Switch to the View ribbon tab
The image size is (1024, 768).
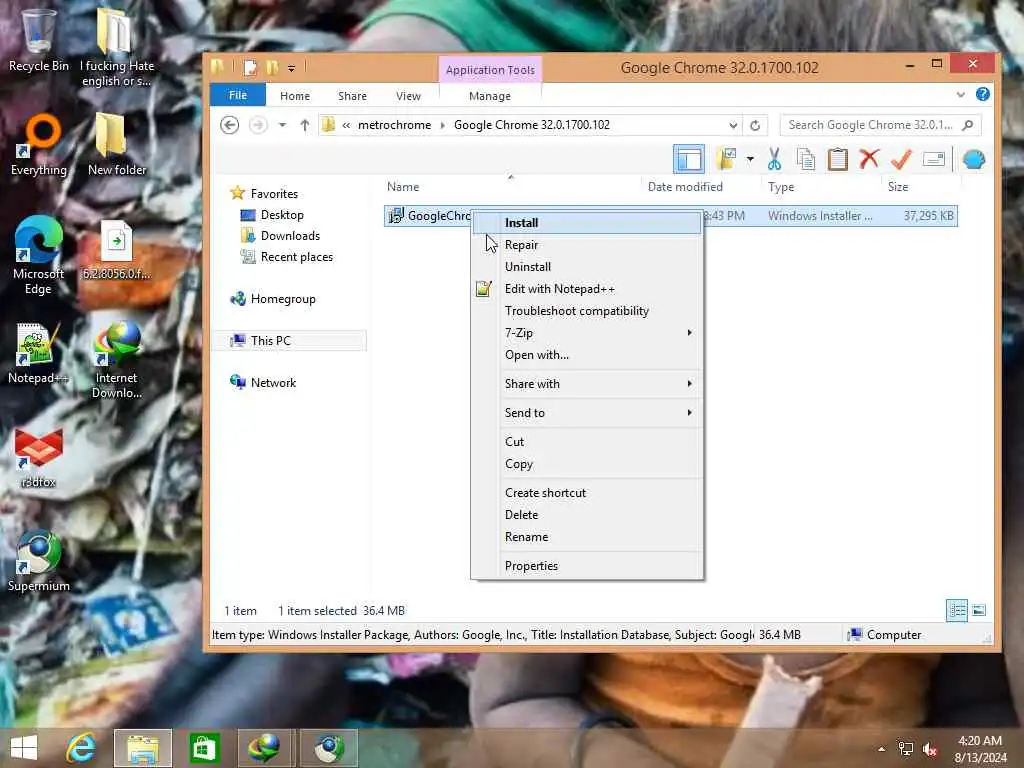408,96
